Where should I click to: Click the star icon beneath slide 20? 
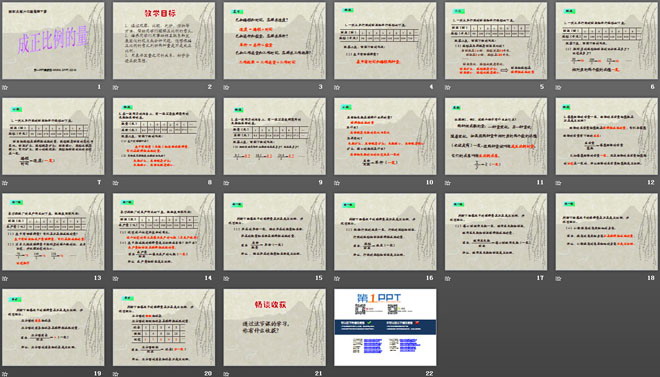116,374
